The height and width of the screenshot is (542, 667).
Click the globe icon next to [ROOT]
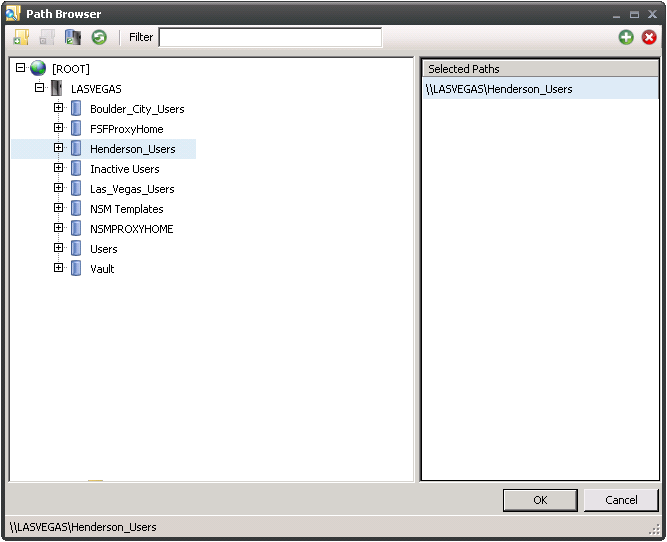coord(38,68)
